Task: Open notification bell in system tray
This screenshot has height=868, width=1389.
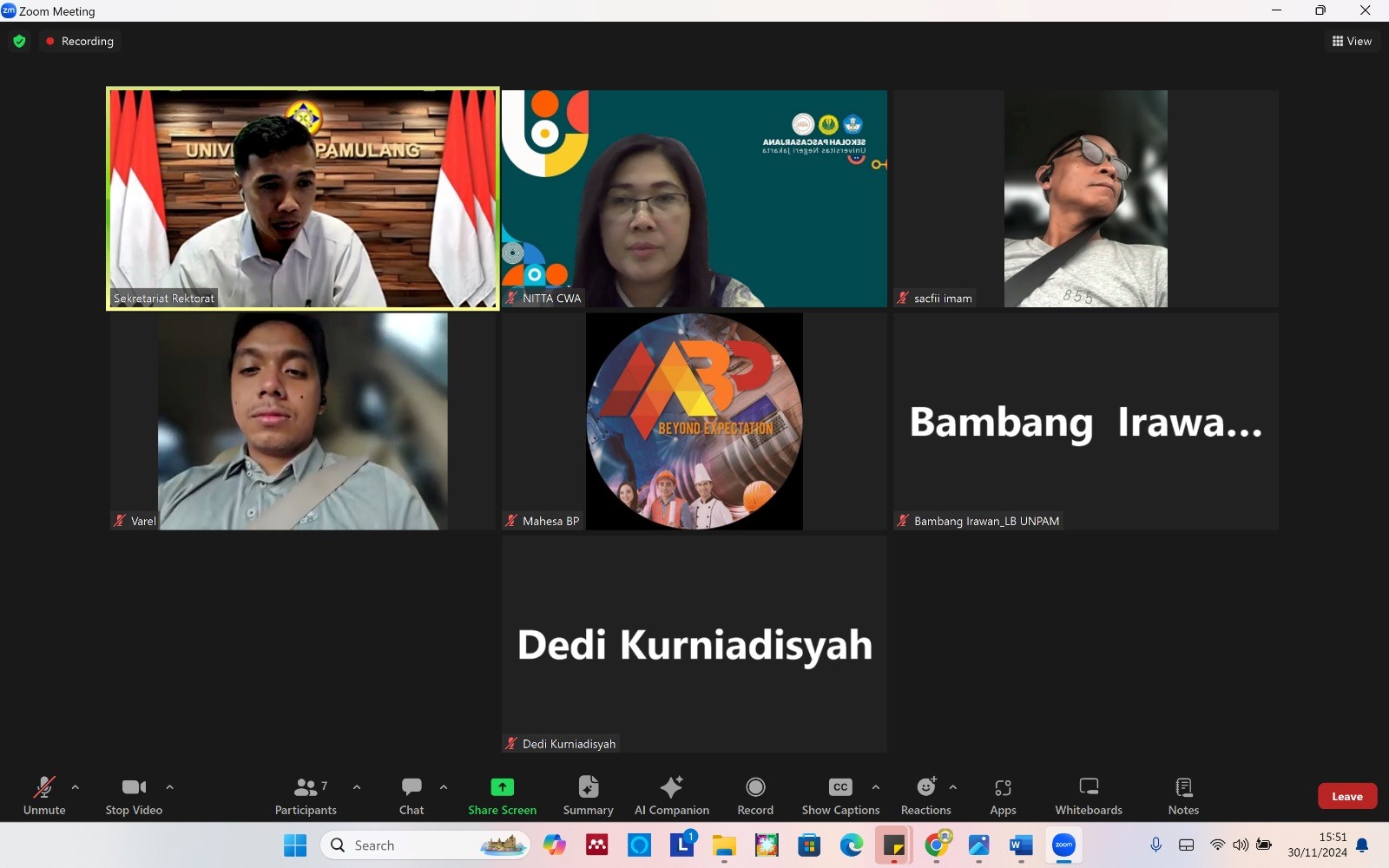Action: [1363, 845]
